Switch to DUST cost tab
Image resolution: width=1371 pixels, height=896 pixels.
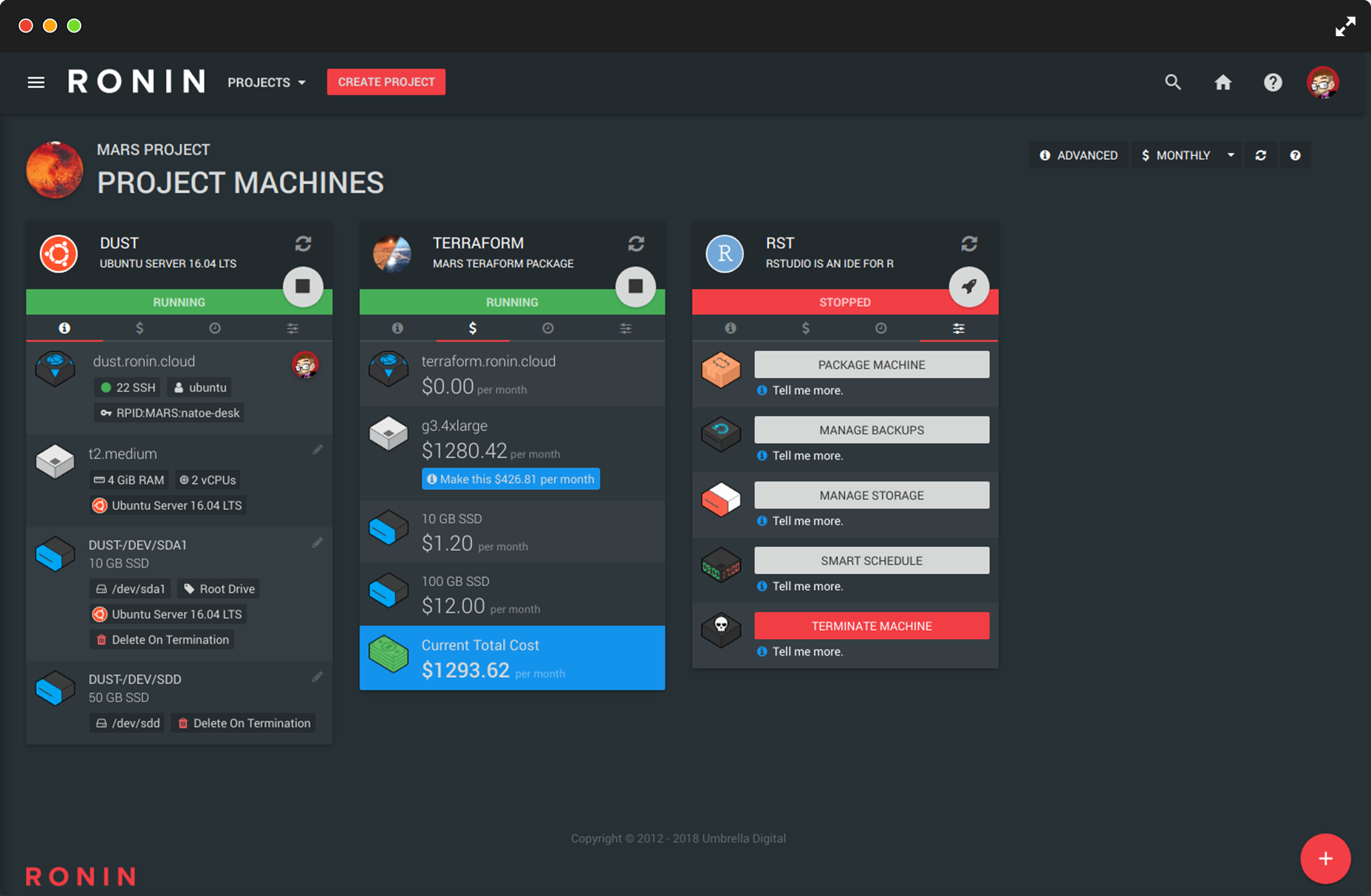(140, 328)
